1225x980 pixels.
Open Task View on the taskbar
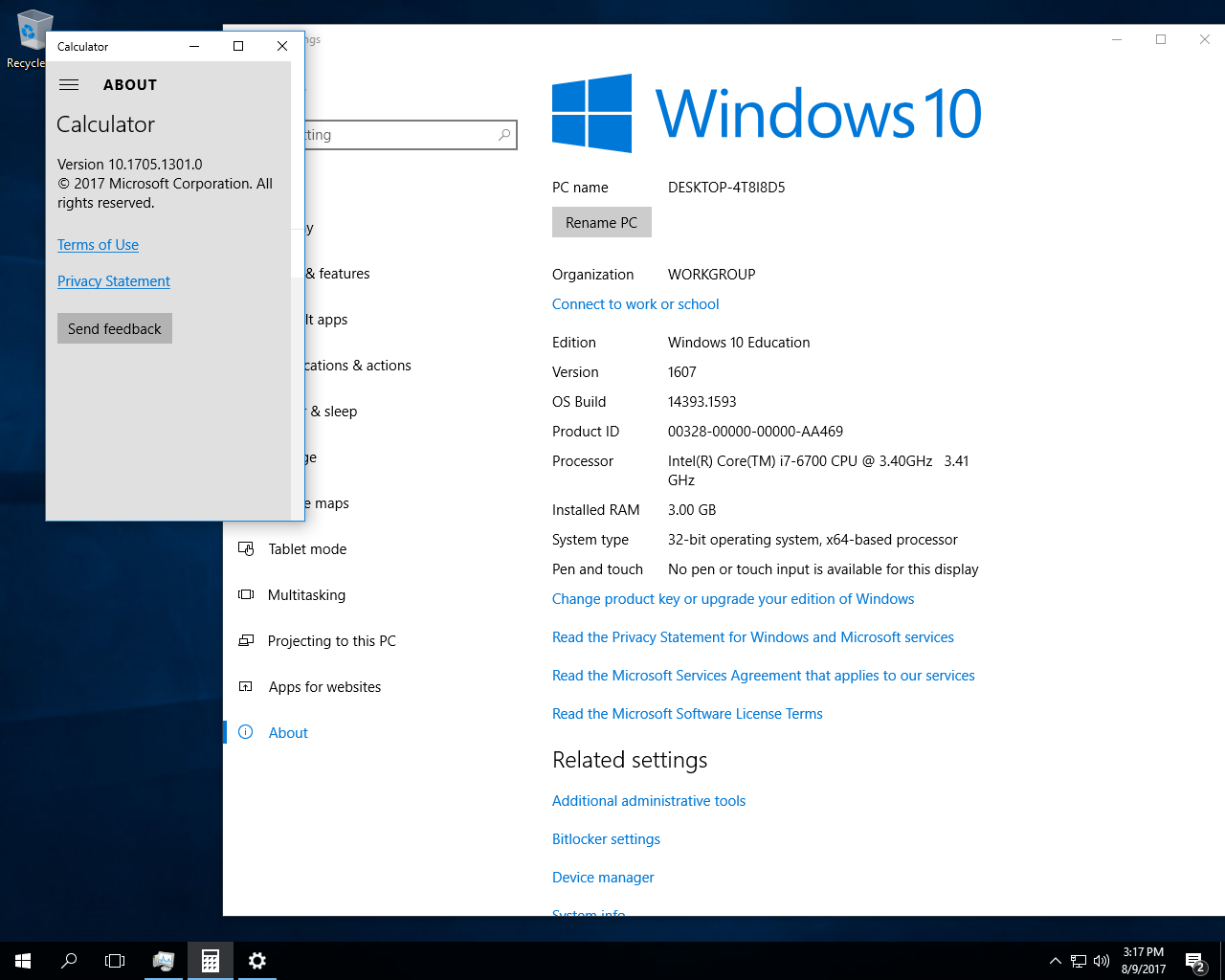pos(115,961)
